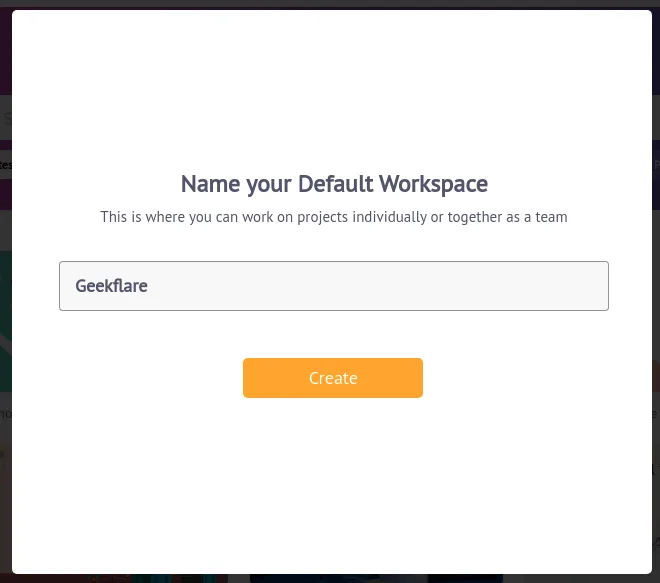Click 'projects individually' in the subtitle
660x583 pixels.
pos(362,217)
